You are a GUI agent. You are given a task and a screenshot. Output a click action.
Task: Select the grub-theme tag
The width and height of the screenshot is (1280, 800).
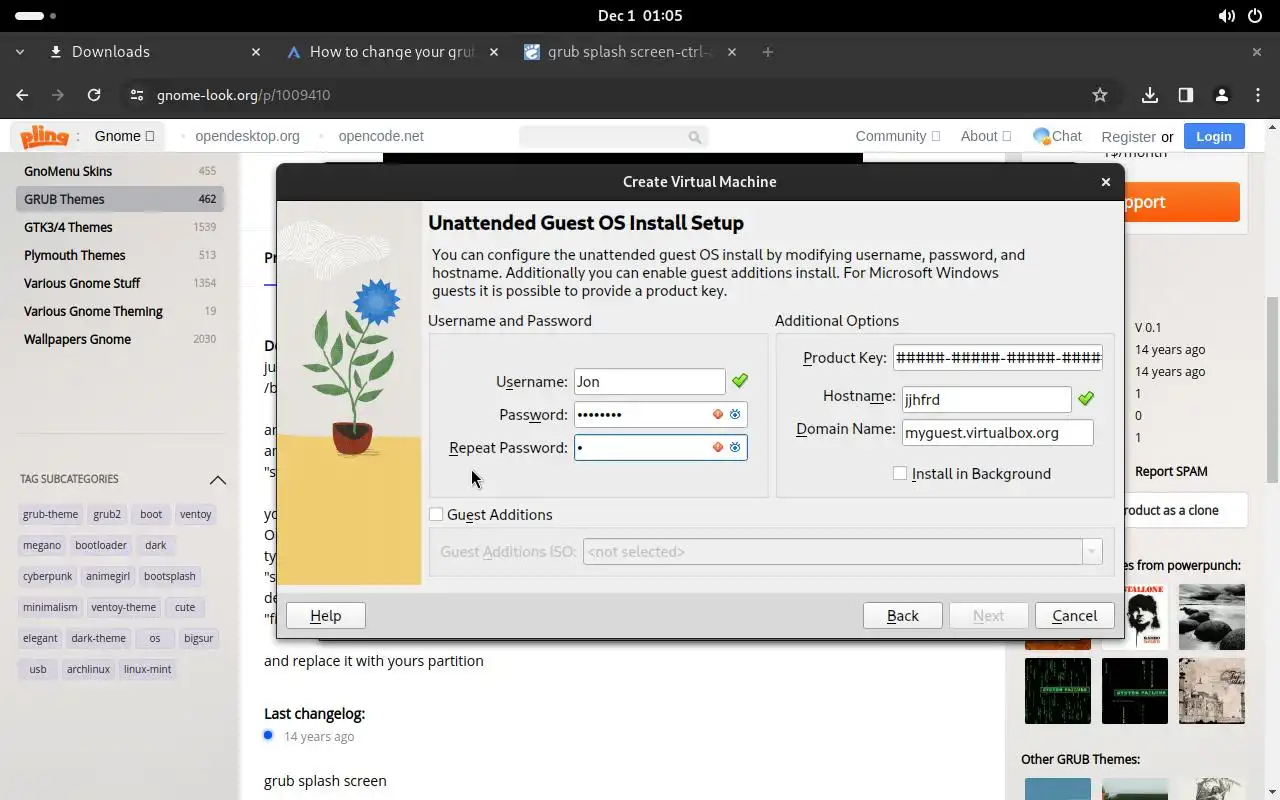click(50, 514)
